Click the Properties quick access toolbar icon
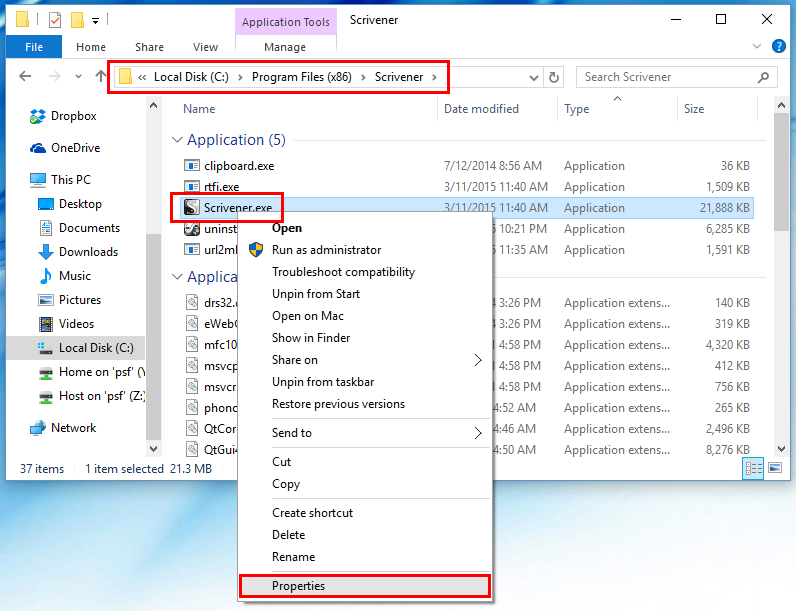This screenshot has height=611, width=796. tap(55, 20)
